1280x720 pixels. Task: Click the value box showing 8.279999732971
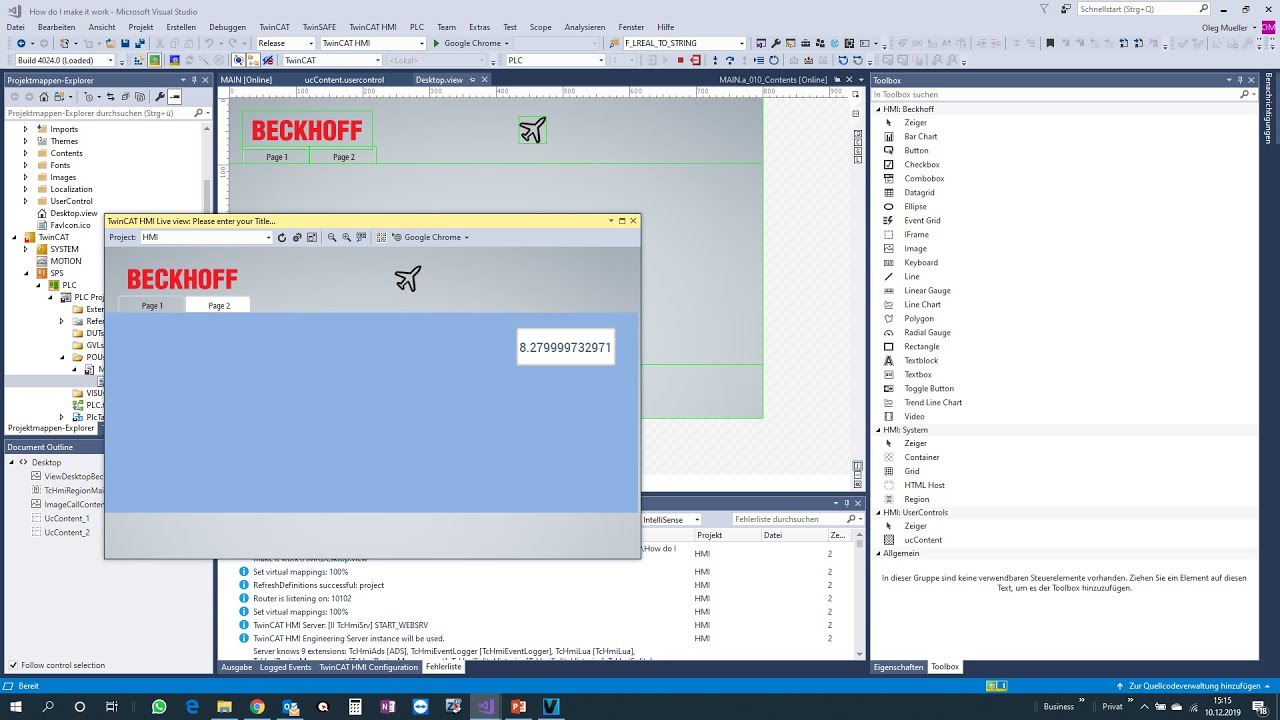[x=565, y=348]
